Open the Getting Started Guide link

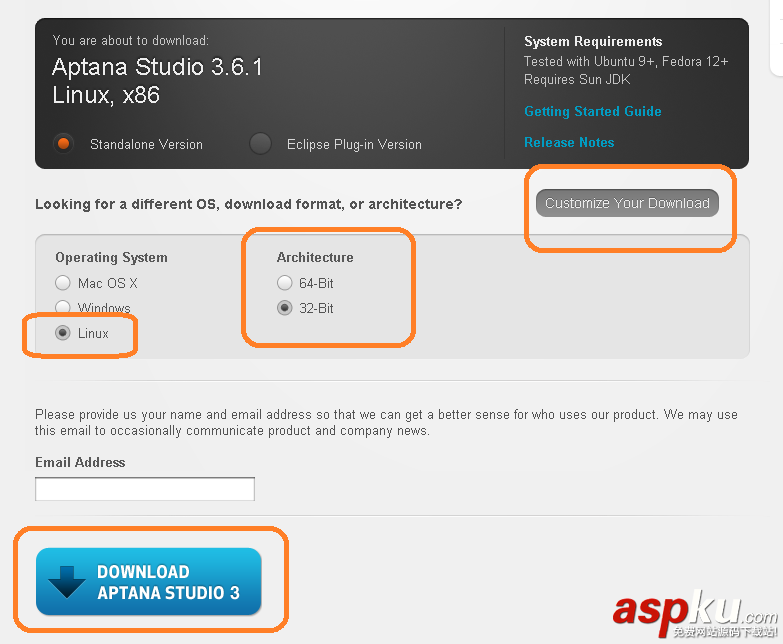(x=593, y=111)
